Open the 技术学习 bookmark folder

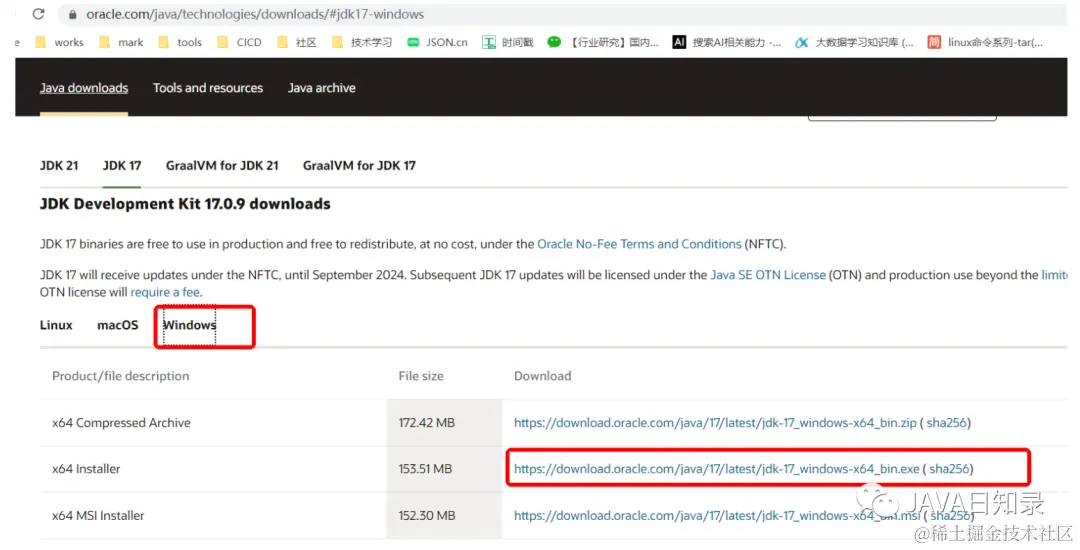click(x=362, y=43)
